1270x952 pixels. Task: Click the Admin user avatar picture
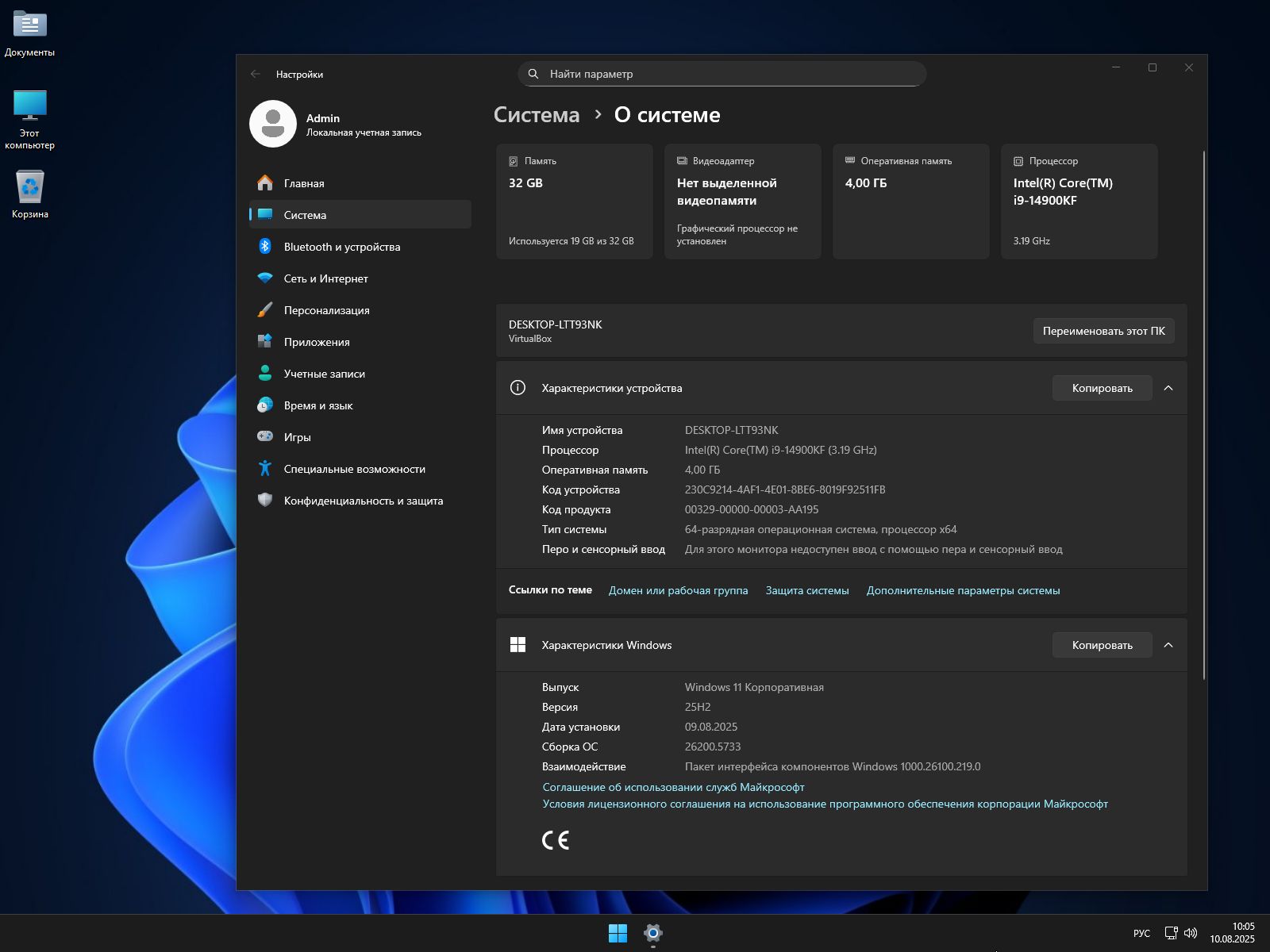(273, 124)
